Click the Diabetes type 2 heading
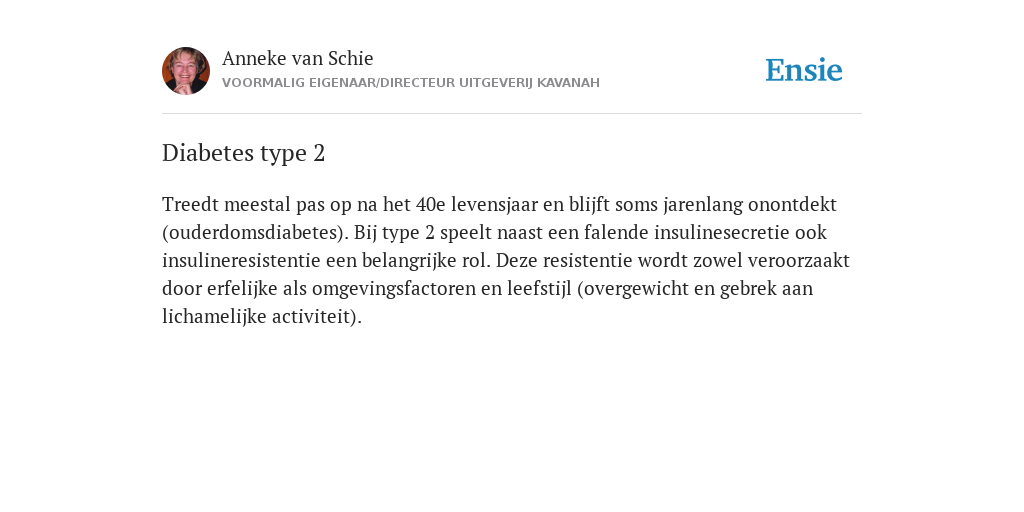This screenshot has width=1024, height=512. (244, 153)
